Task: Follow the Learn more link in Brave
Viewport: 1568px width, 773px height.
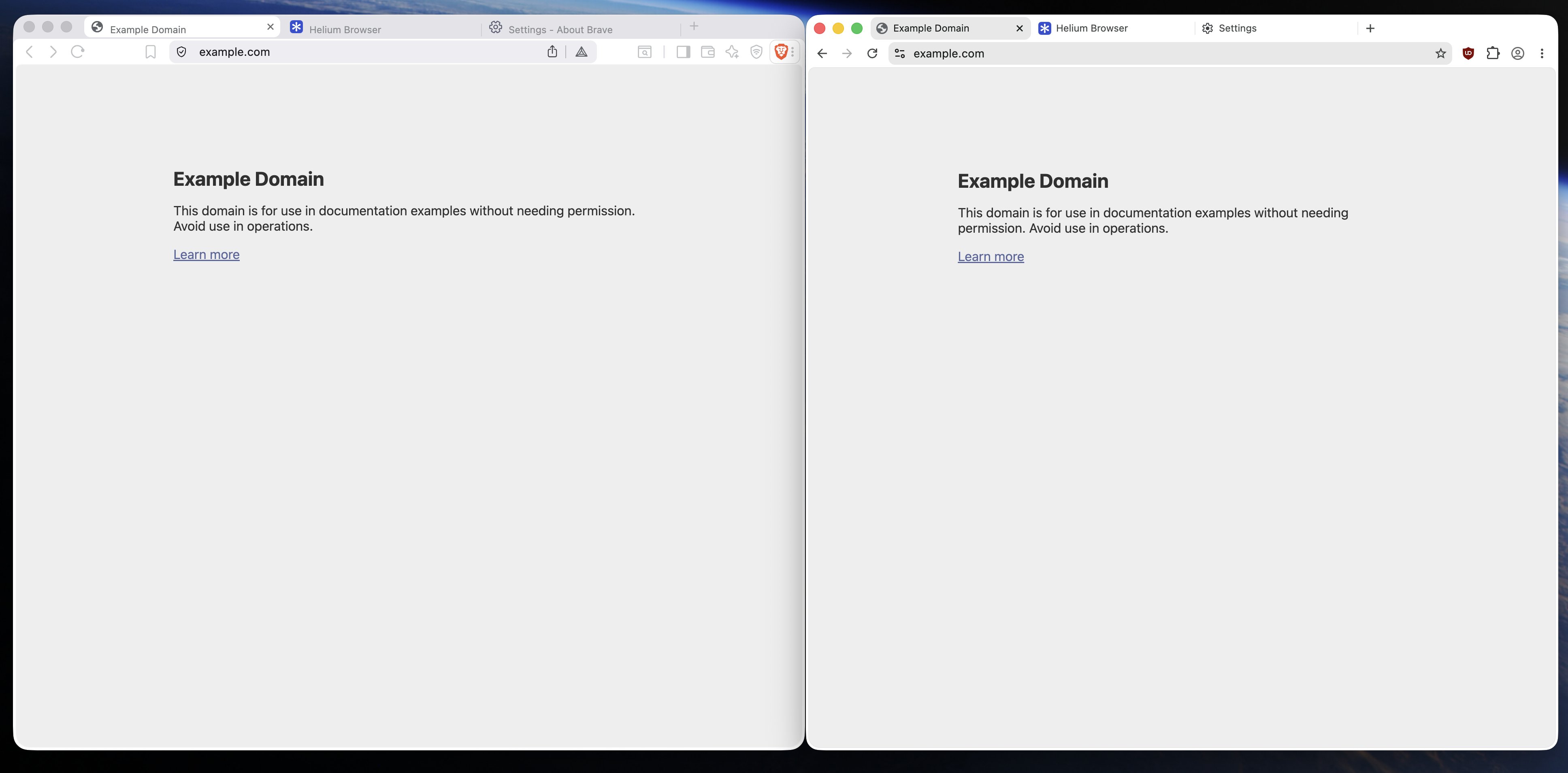Action: point(207,255)
